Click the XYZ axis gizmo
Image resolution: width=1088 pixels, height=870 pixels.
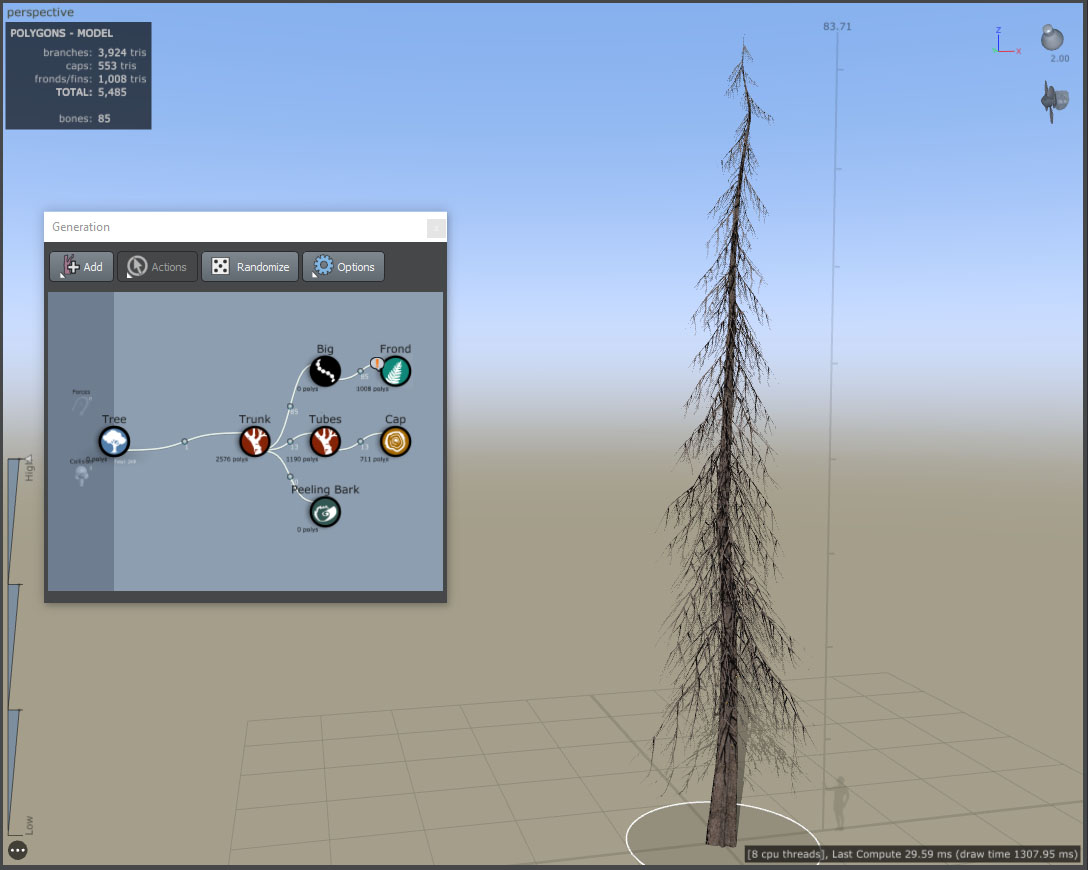1005,42
